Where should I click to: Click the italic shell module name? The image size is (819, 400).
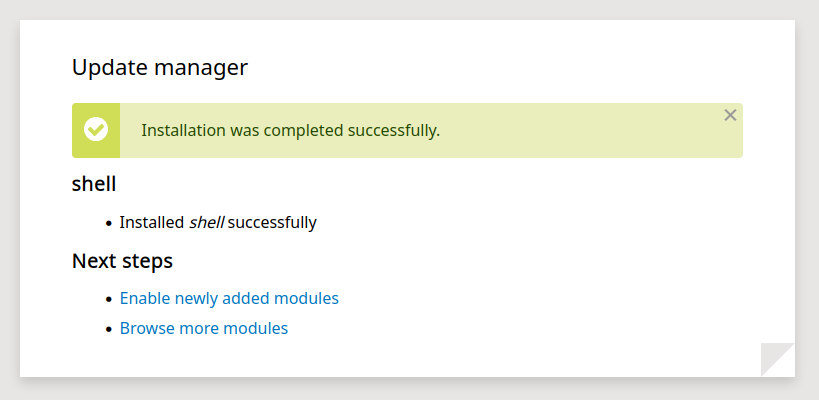206,222
